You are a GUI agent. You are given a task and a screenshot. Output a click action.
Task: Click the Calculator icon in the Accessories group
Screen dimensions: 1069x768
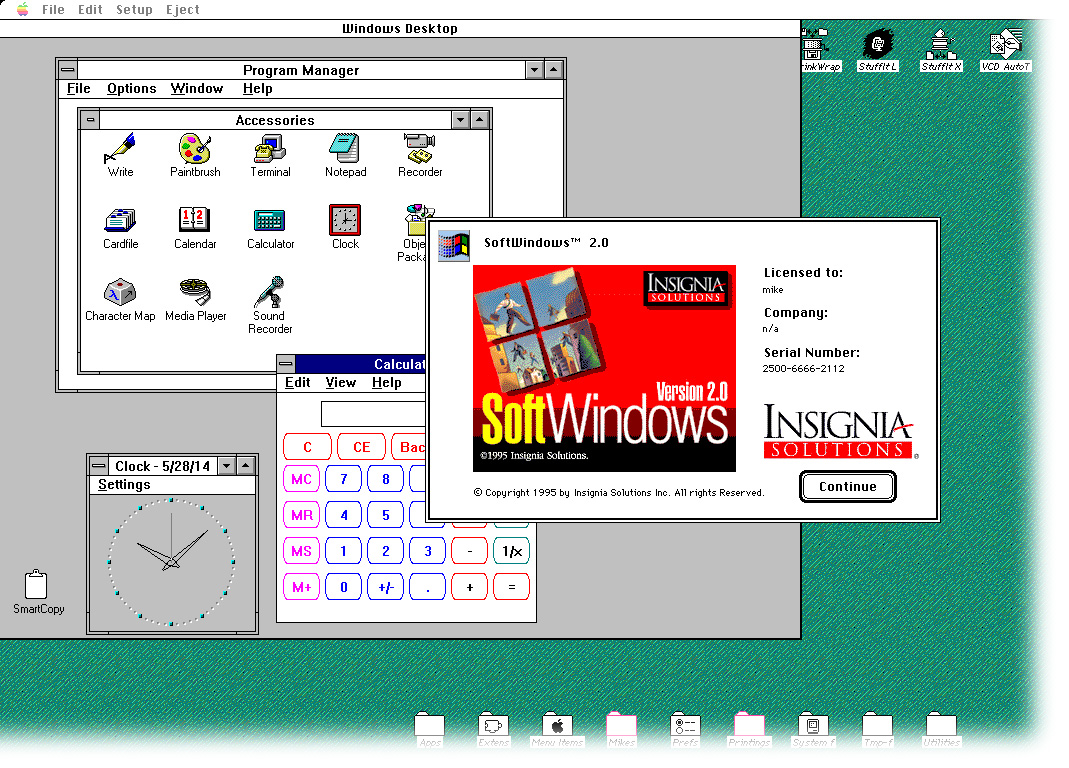270,220
